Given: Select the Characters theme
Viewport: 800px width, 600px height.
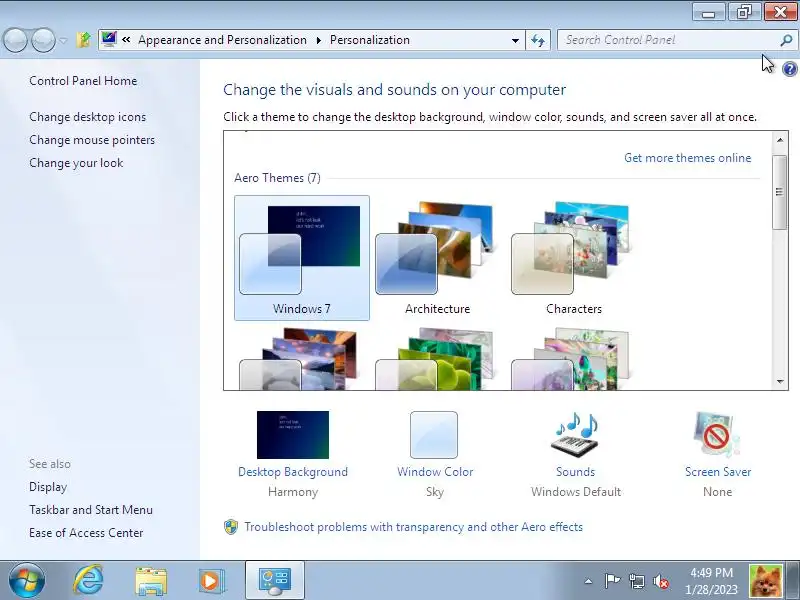Looking at the screenshot, I should coord(573,258).
